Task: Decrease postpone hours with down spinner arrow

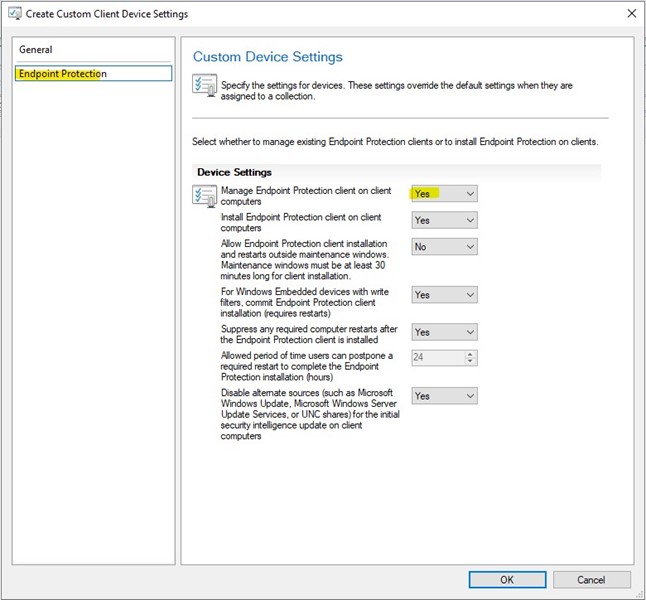Action: (470, 361)
